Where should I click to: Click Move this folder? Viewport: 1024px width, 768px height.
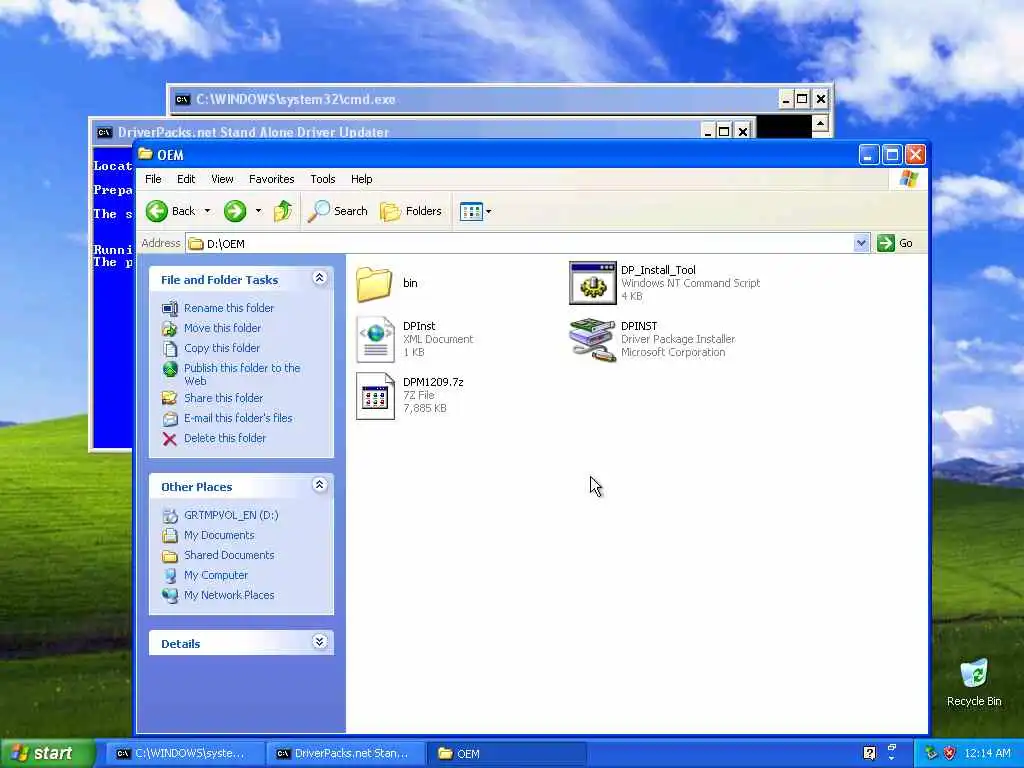(x=222, y=328)
